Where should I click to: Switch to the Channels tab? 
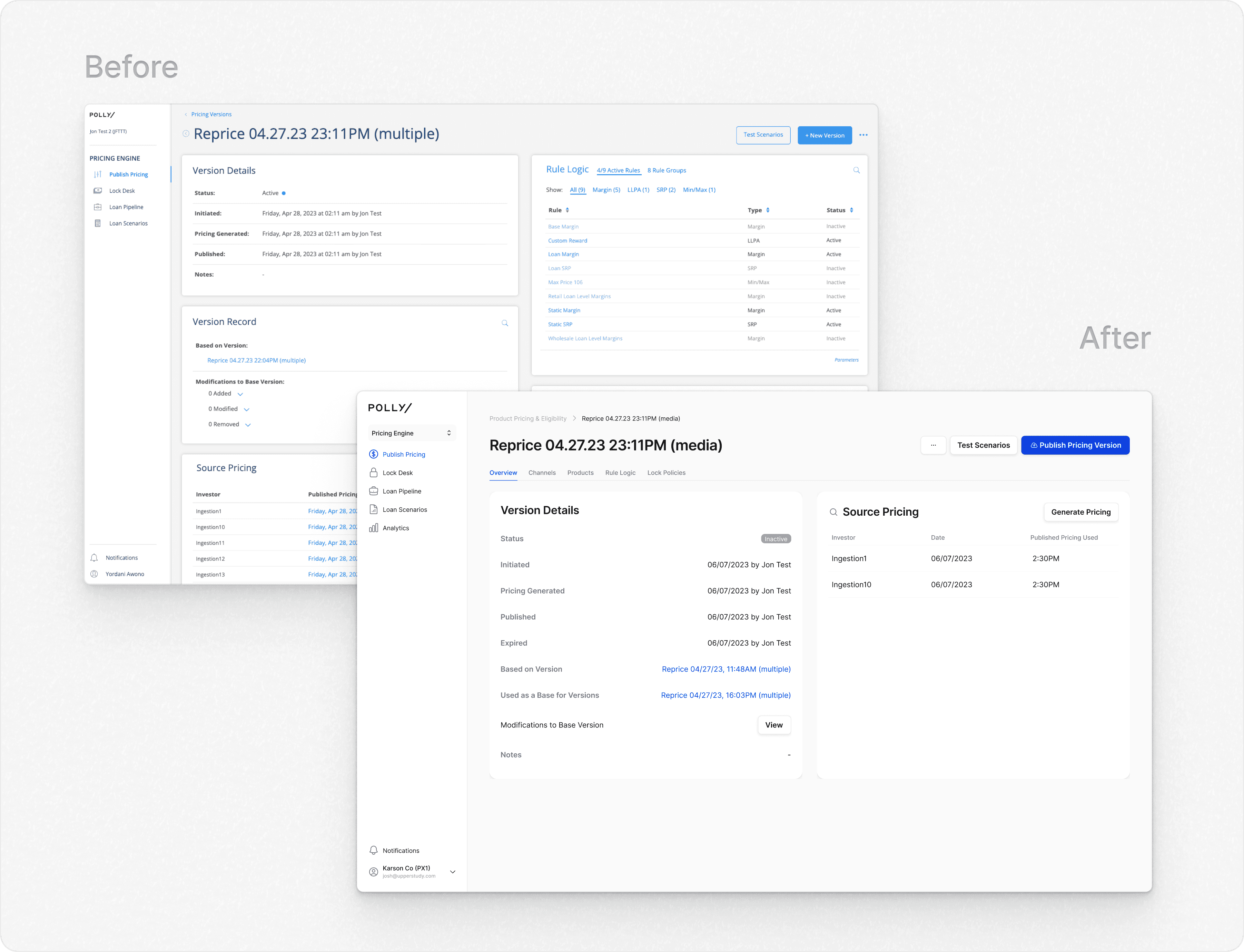pyautogui.click(x=542, y=473)
